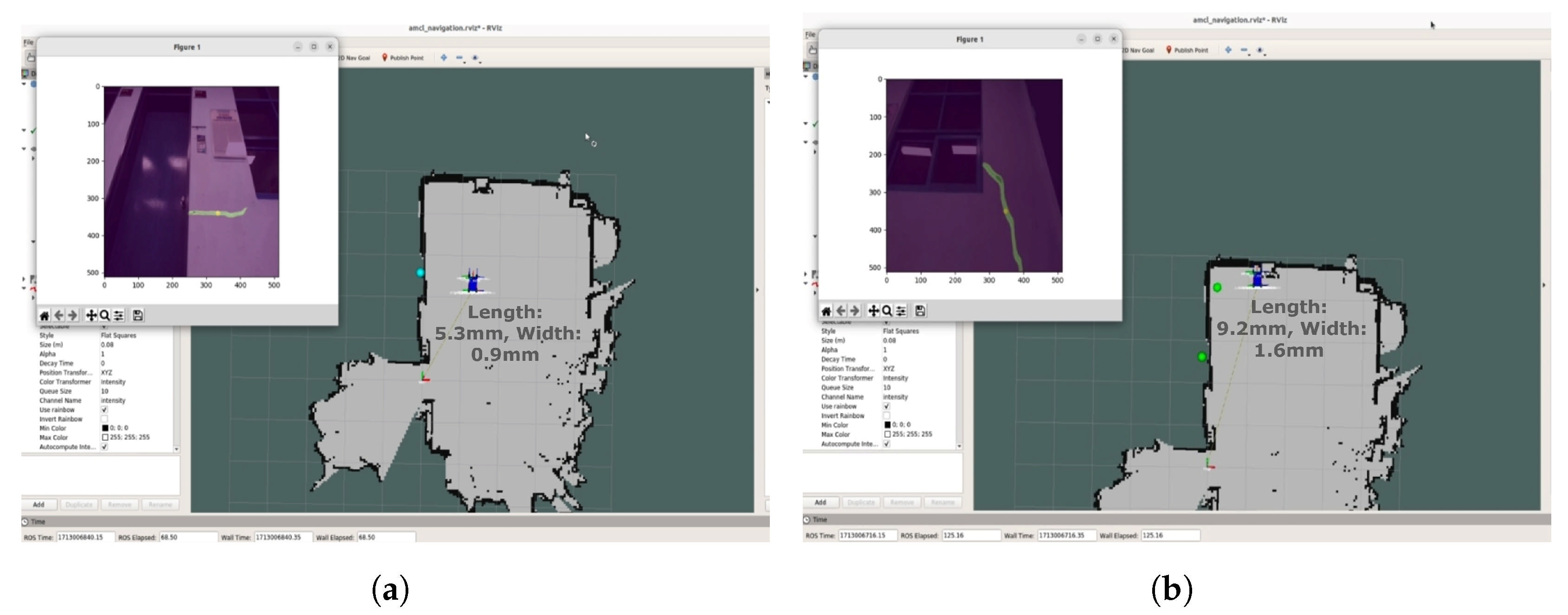Click the blue move-camera crosshair icon in panel (b)
Viewport: 1568px width, 615px height.
[x=1228, y=50]
